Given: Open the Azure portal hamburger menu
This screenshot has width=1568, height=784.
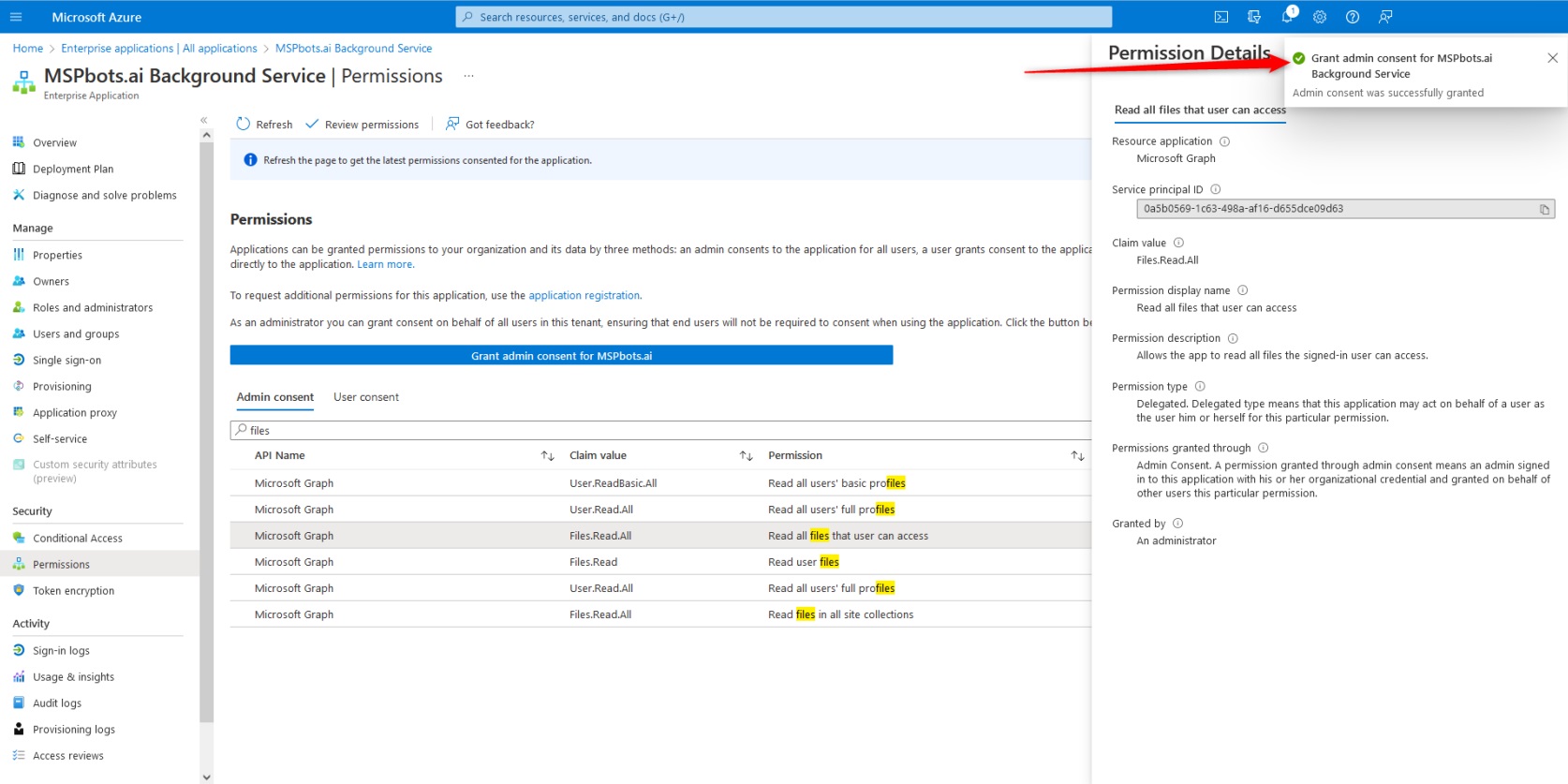Looking at the screenshot, I should [x=16, y=17].
